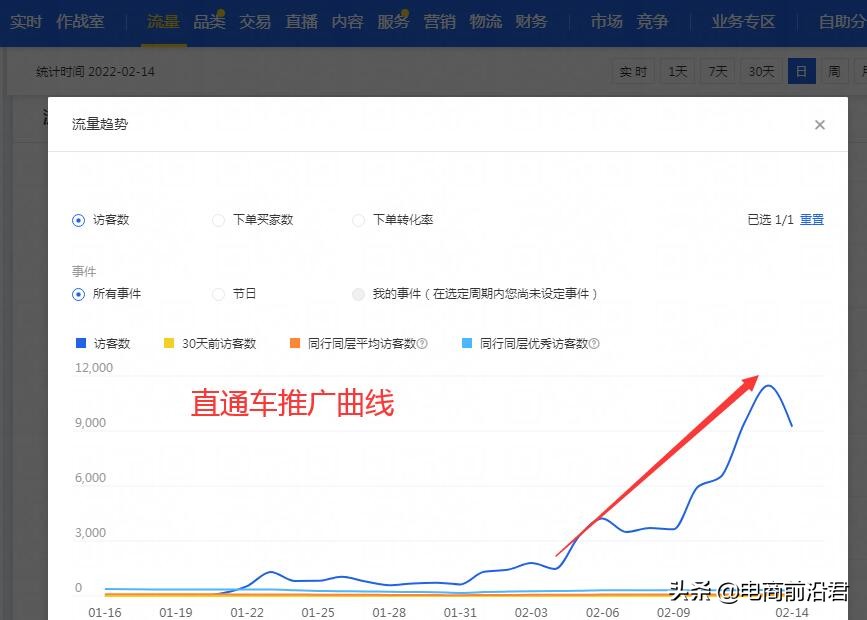867x620 pixels.
Task: Switch time range to 30天
Action: [x=759, y=71]
